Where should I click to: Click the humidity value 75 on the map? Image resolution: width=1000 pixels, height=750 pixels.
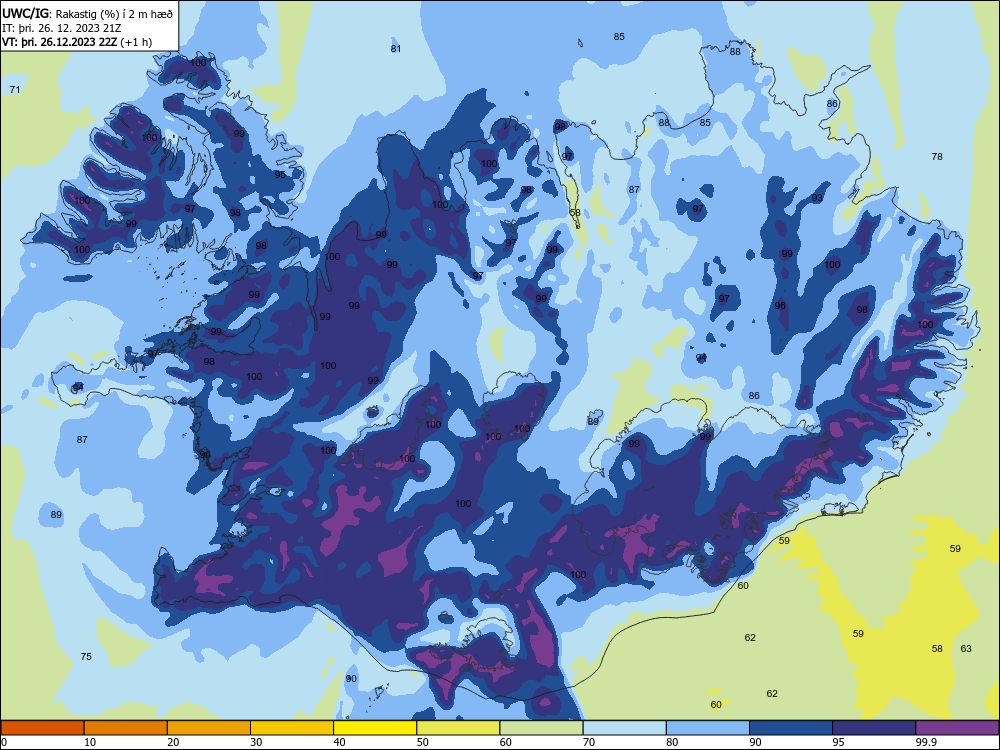(86, 656)
